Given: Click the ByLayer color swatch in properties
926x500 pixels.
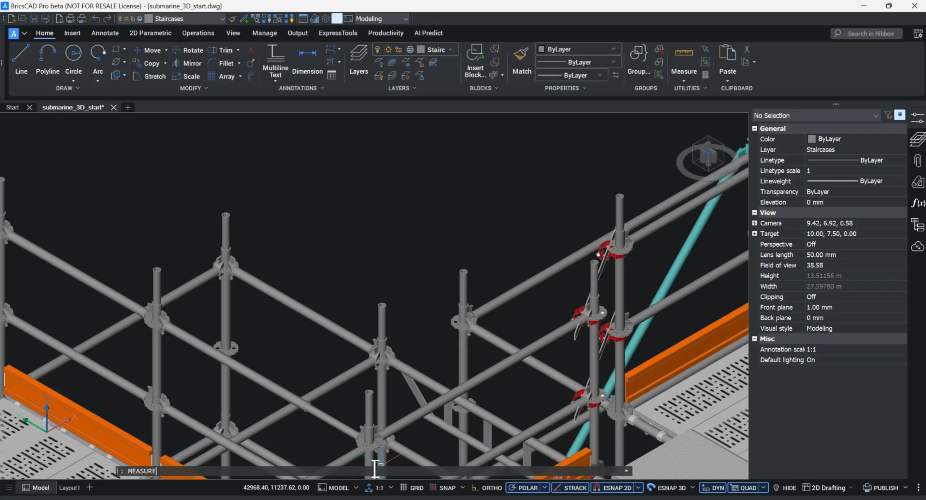Looking at the screenshot, I should tap(812, 139).
